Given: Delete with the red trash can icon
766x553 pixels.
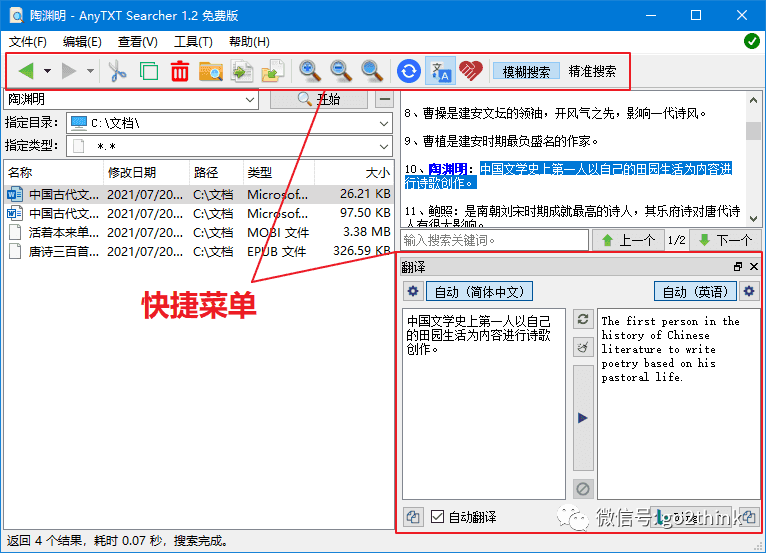Looking at the screenshot, I should coord(180,71).
